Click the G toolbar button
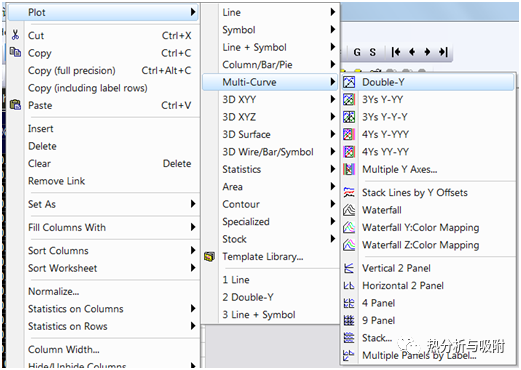 [357, 52]
